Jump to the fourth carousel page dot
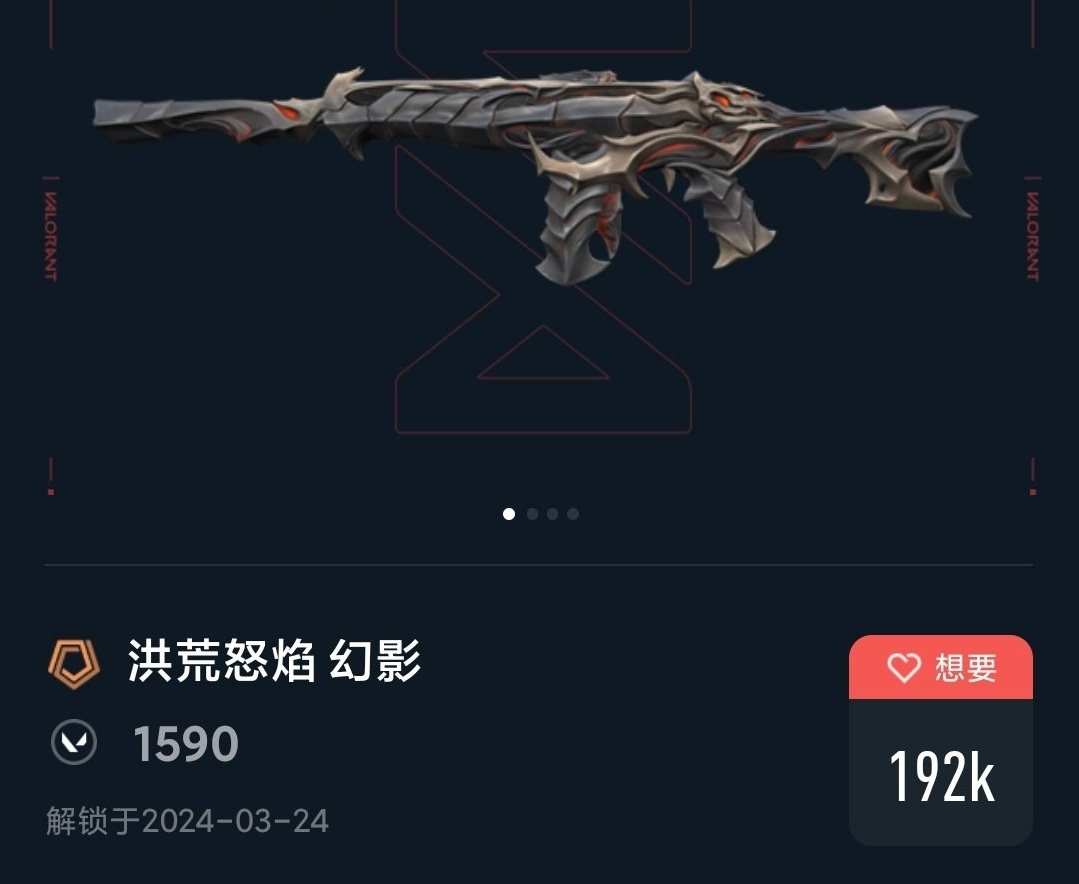 click(573, 514)
